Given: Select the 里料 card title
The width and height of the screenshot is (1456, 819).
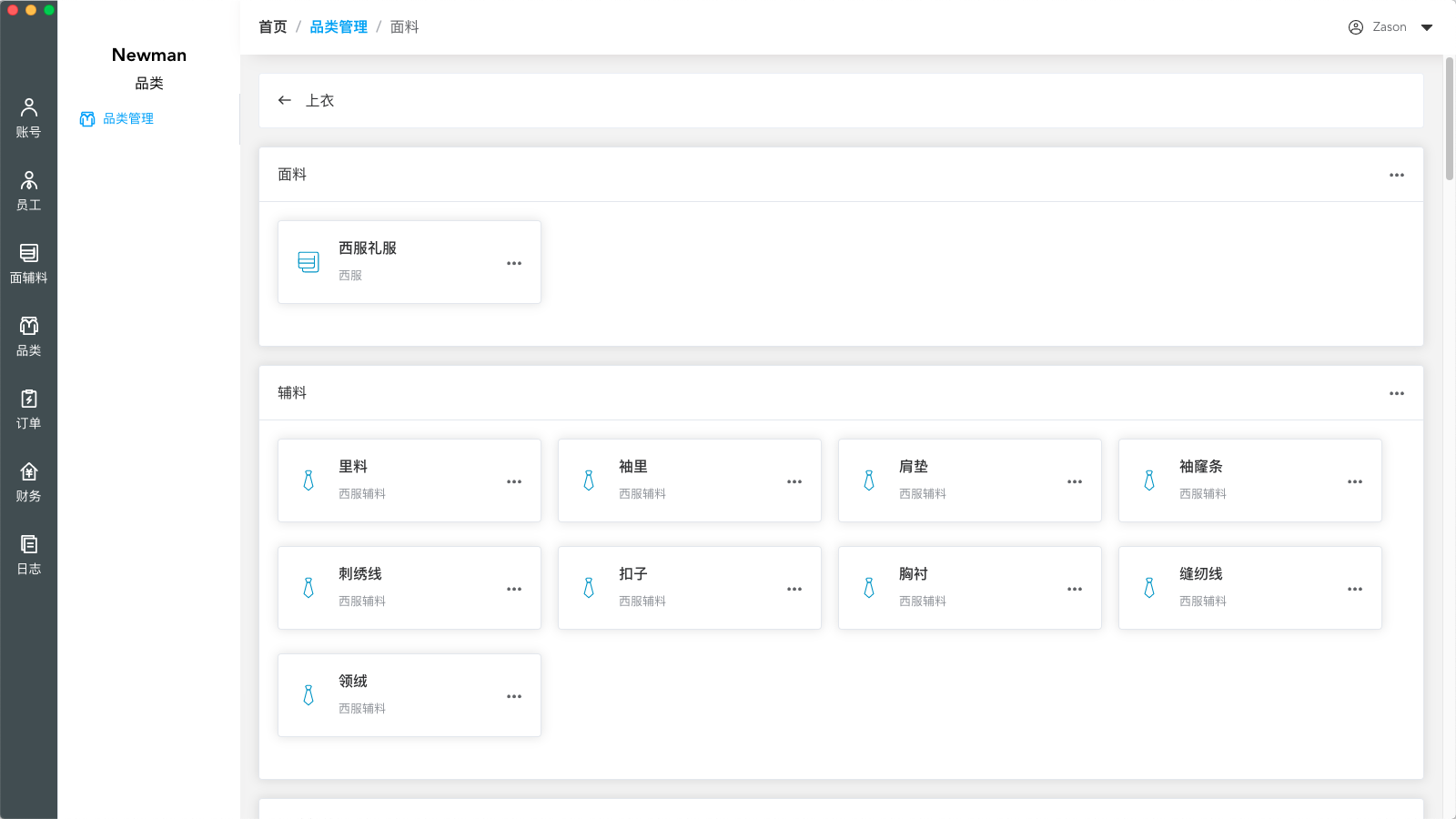Looking at the screenshot, I should [353, 467].
